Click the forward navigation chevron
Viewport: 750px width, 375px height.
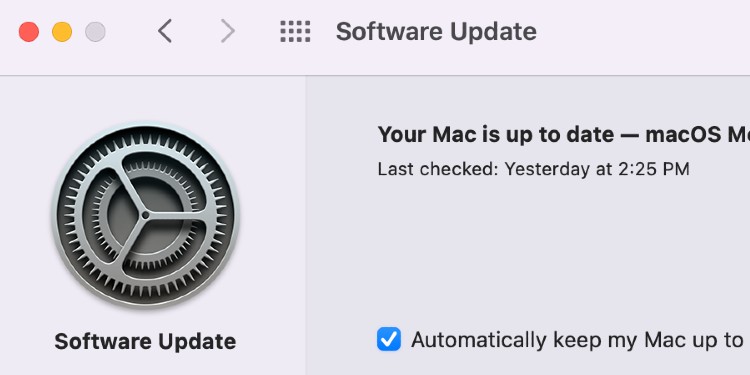pos(228,32)
